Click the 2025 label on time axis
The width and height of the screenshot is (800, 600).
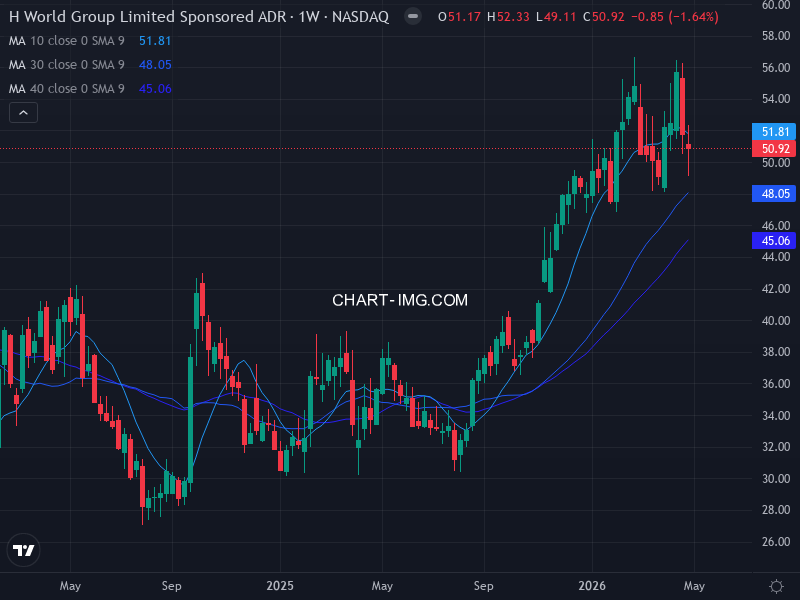(280, 586)
